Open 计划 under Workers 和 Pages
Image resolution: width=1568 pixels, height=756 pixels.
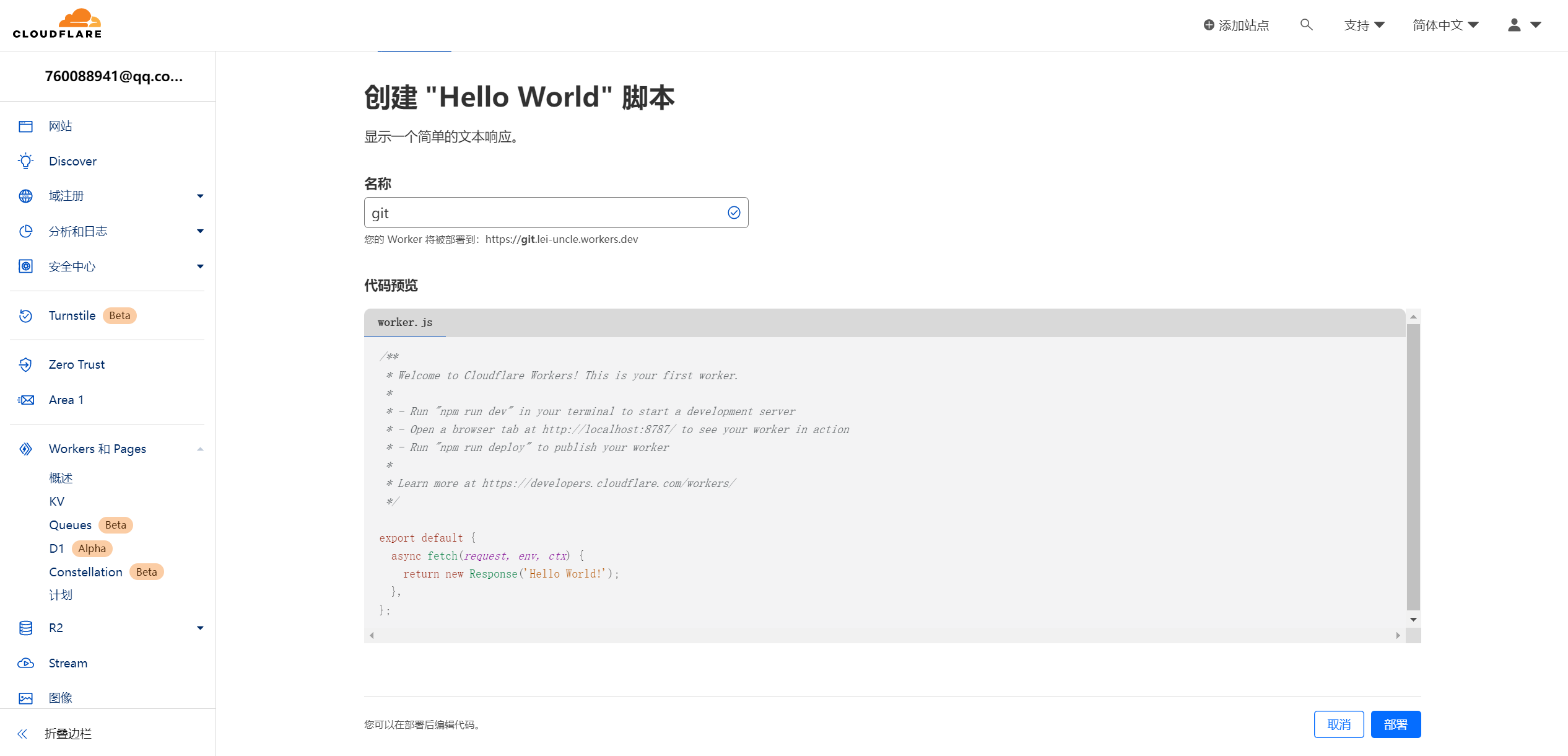tap(61, 596)
